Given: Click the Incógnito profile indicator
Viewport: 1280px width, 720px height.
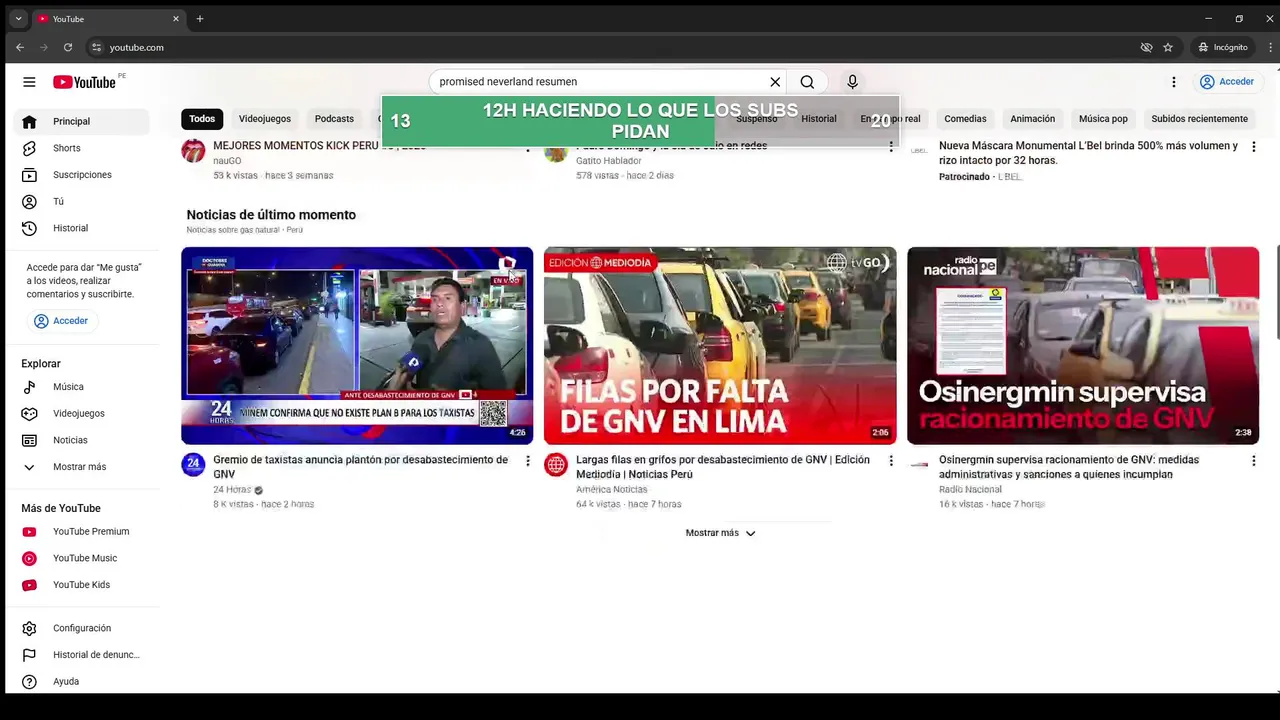Looking at the screenshot, I should tap(1223, 47).
